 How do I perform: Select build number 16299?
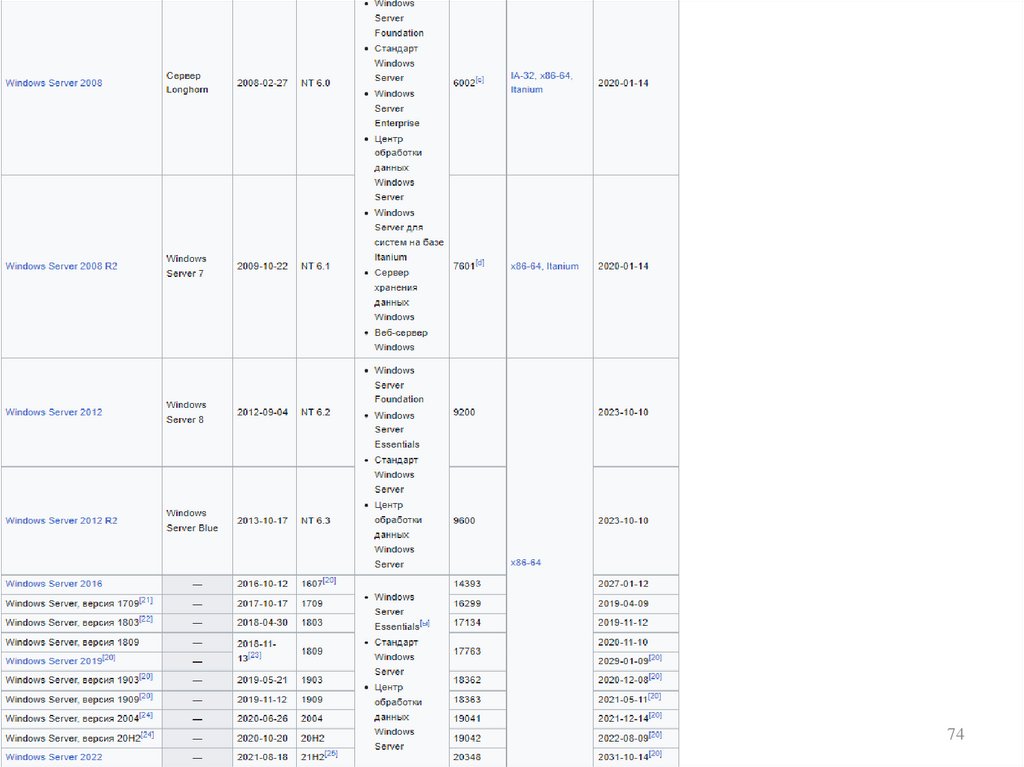467,604
